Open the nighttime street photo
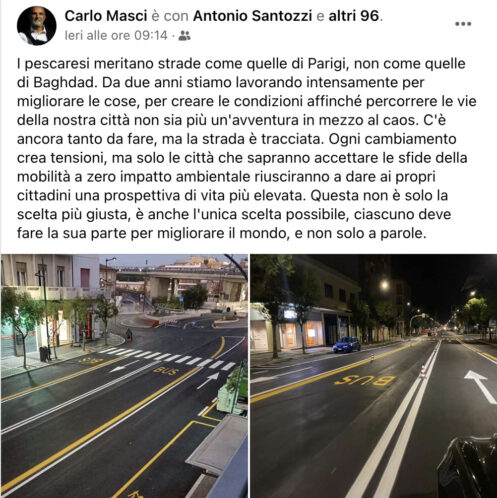The image size is (497, 498). (374, 376)
